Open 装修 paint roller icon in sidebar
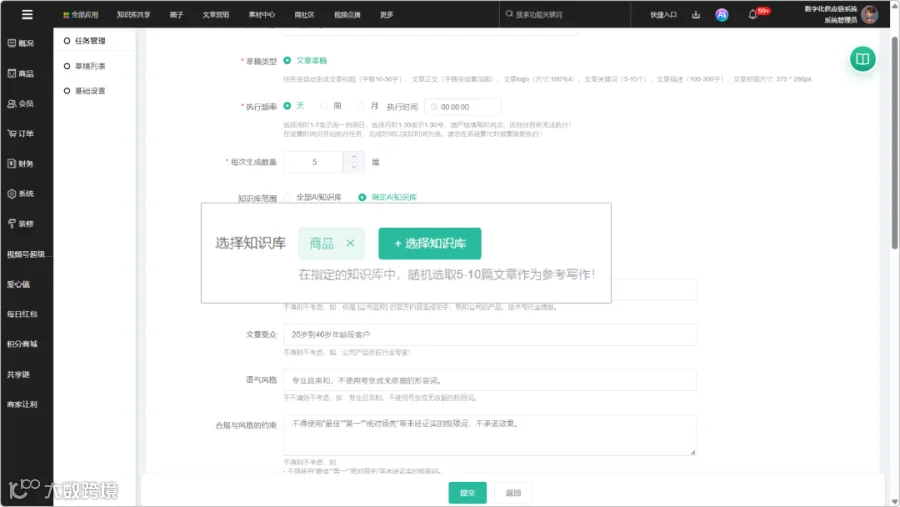Viewport: 900px width, 507px height. point(11,223)
